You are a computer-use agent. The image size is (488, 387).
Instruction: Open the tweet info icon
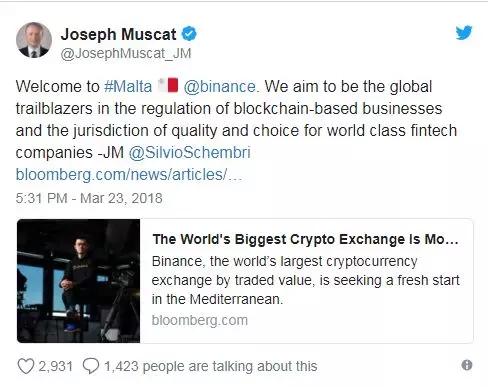click(467, 365)
